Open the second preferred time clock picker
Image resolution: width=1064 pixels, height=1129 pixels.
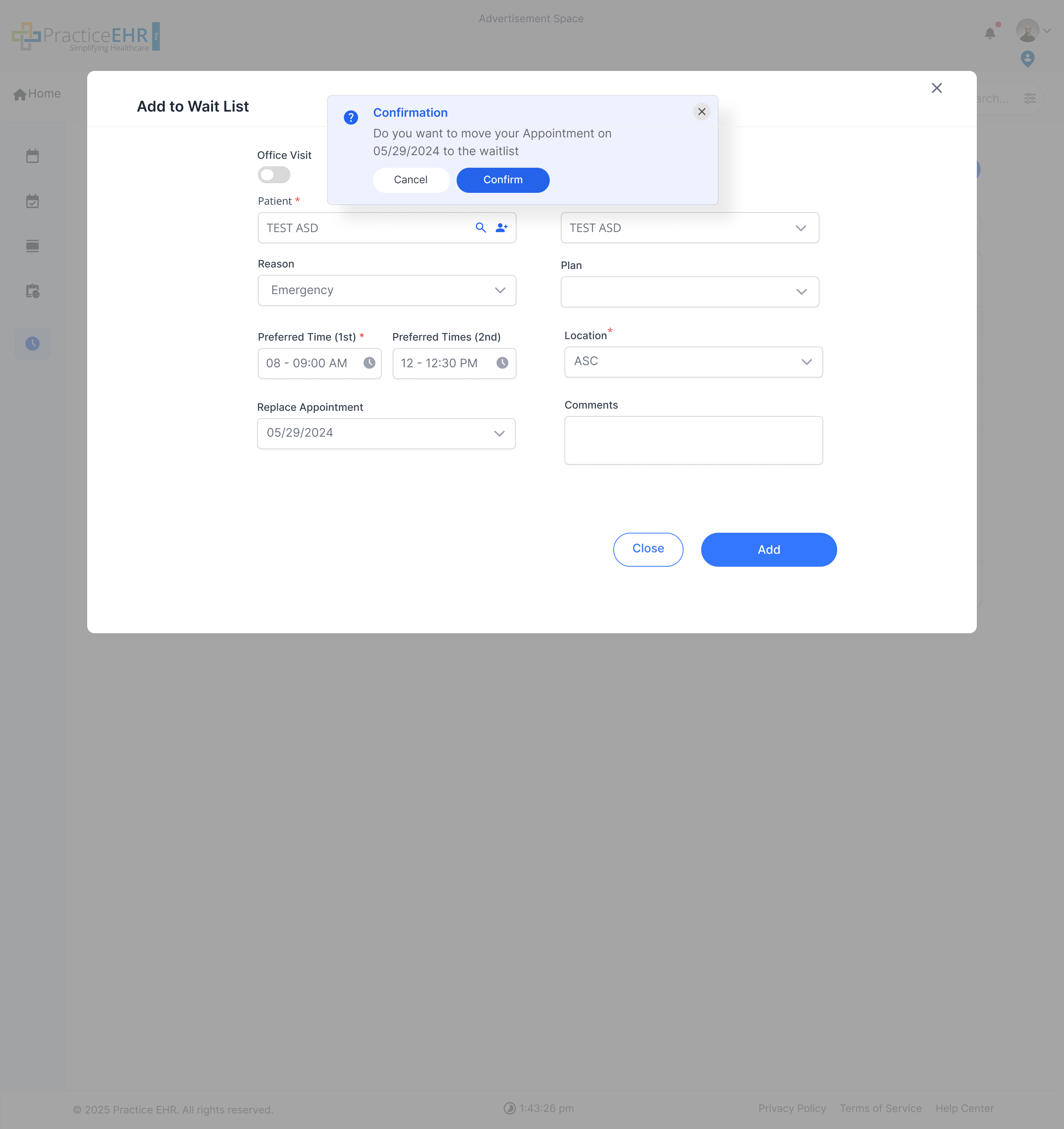pos(502,363)
